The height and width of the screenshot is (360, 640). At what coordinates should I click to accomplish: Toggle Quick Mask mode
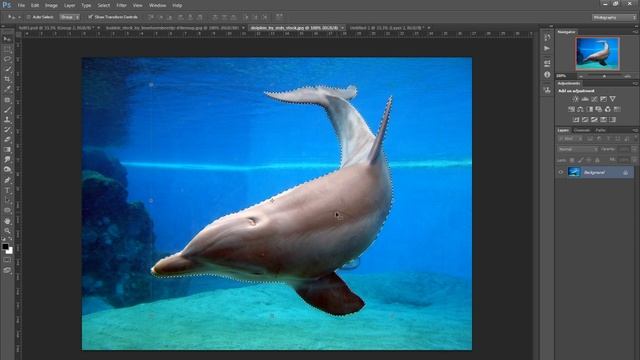(x=7, y=260)
